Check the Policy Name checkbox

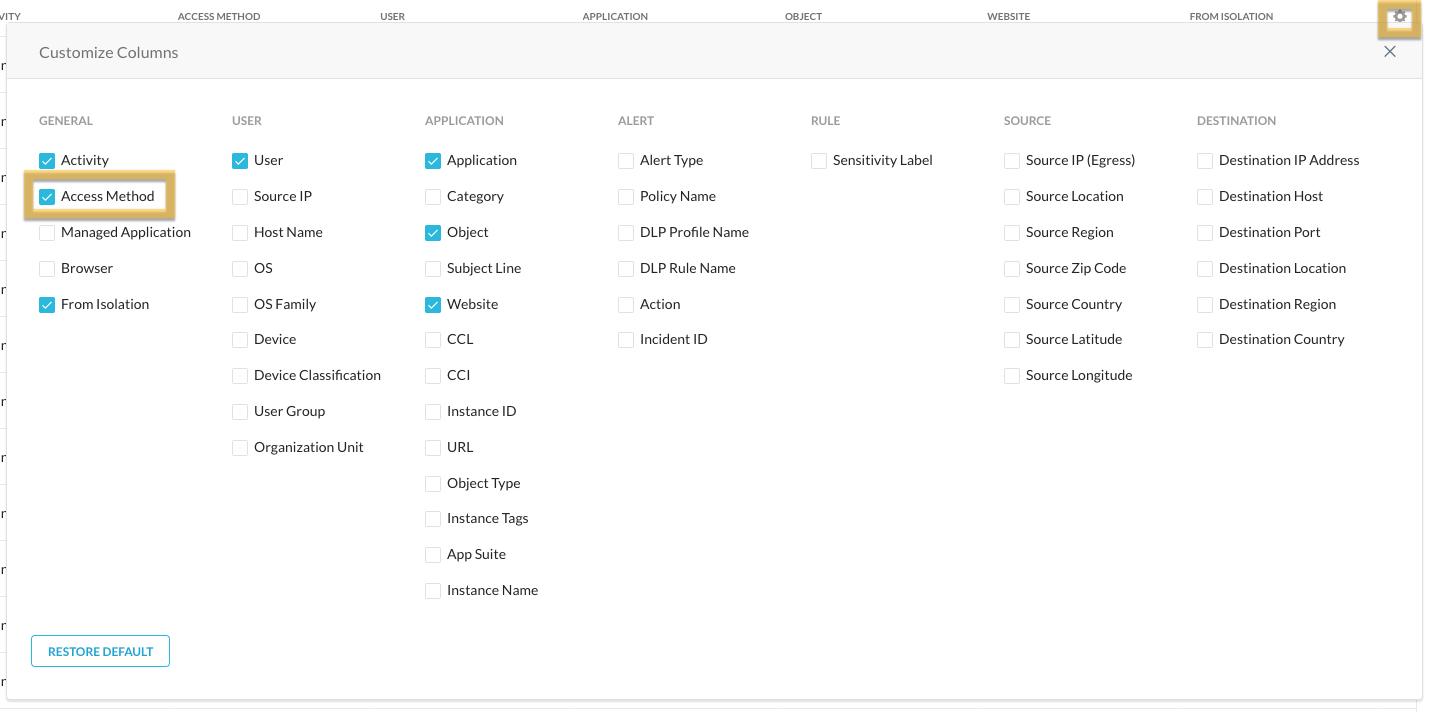point(626,197)
